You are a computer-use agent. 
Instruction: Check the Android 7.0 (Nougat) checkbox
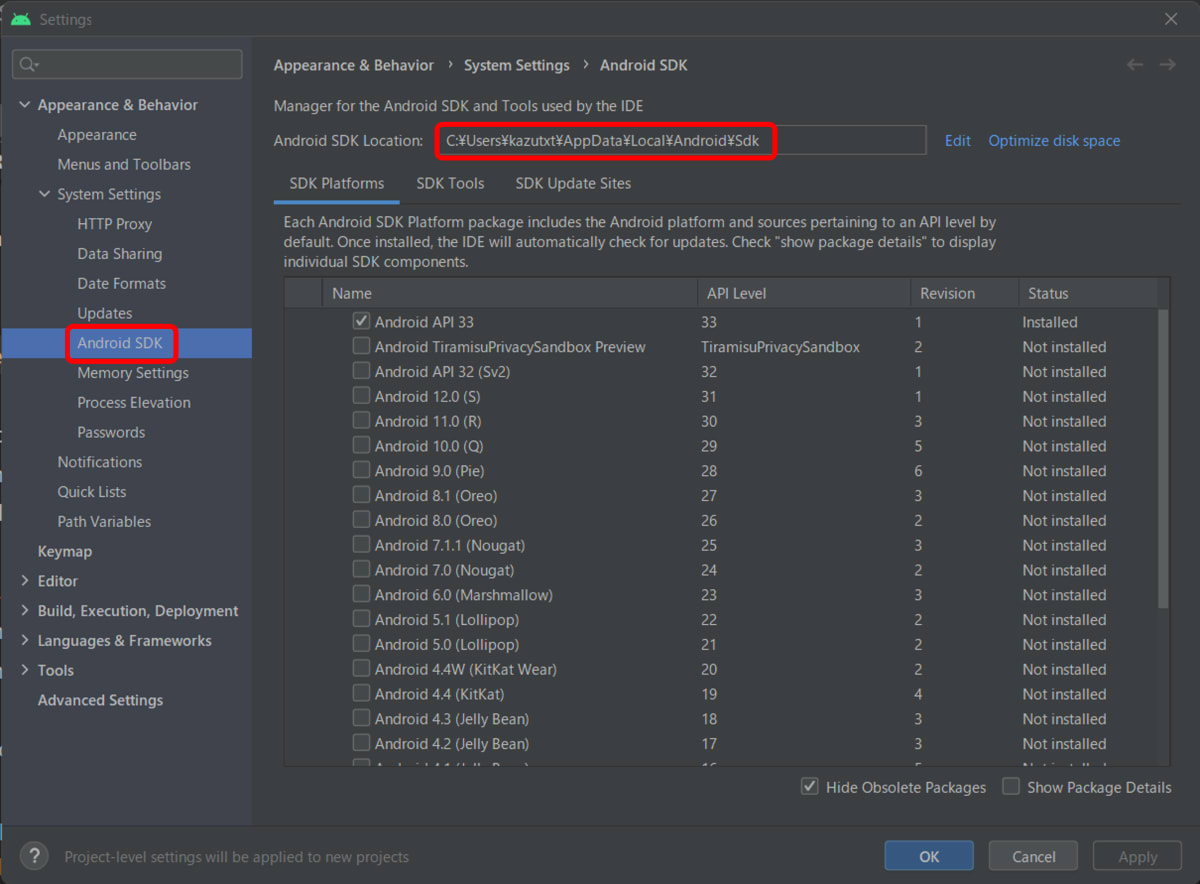point(361,570)
